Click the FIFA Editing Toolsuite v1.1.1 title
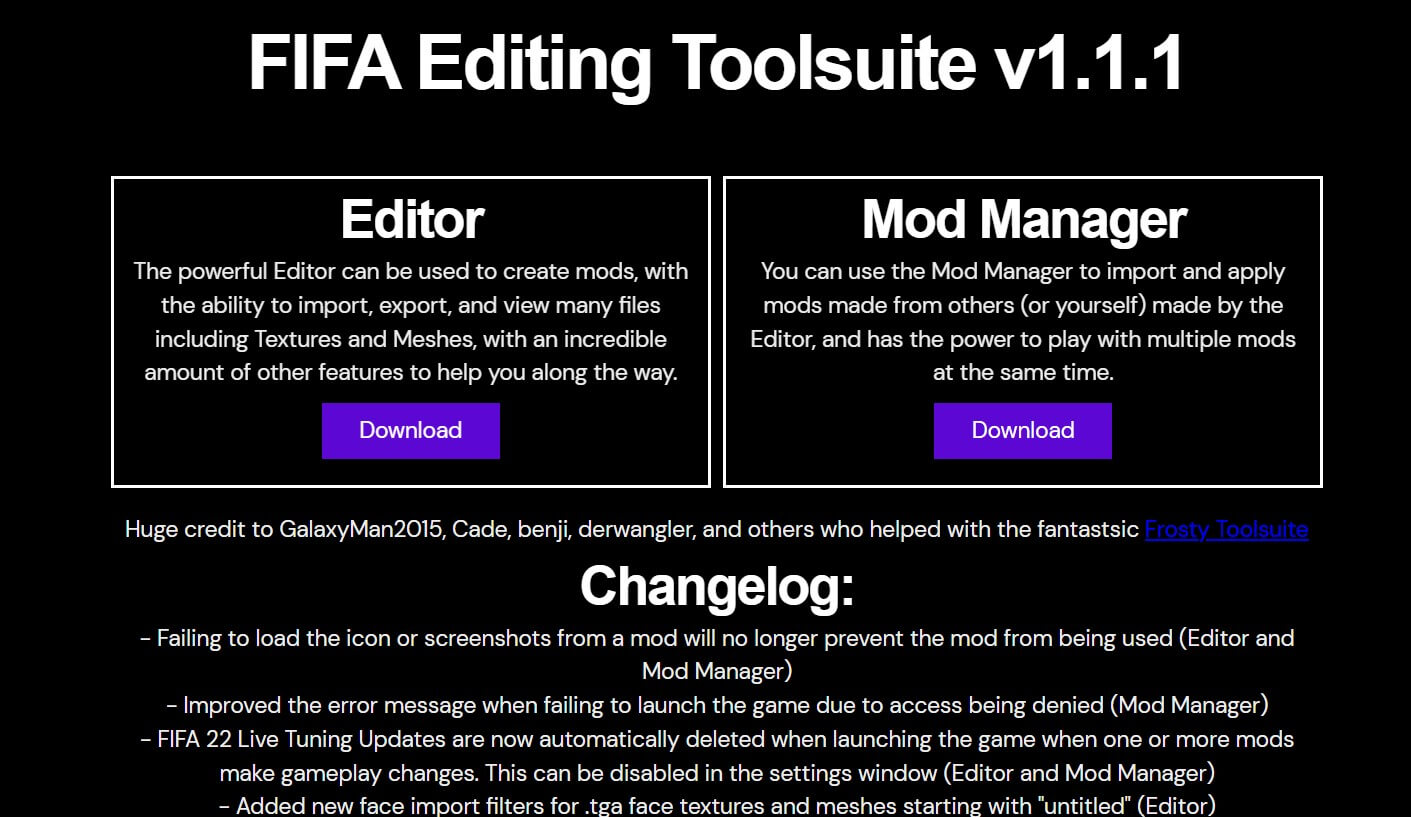The image size is (1411, 817). click(x=716, y=63)
